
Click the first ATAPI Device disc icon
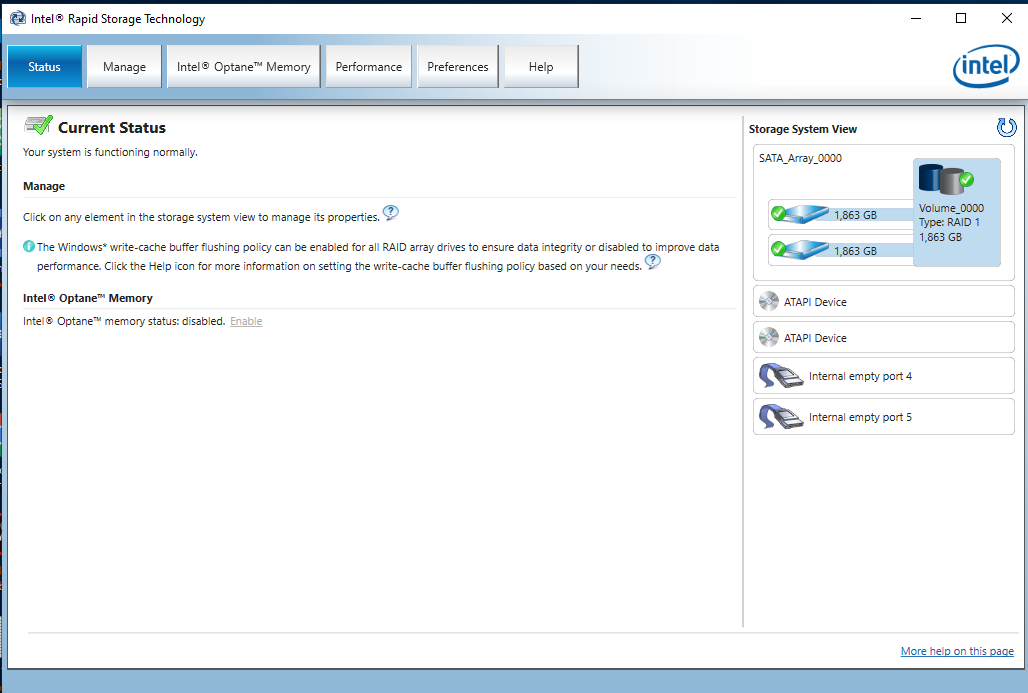pos(768,302)
